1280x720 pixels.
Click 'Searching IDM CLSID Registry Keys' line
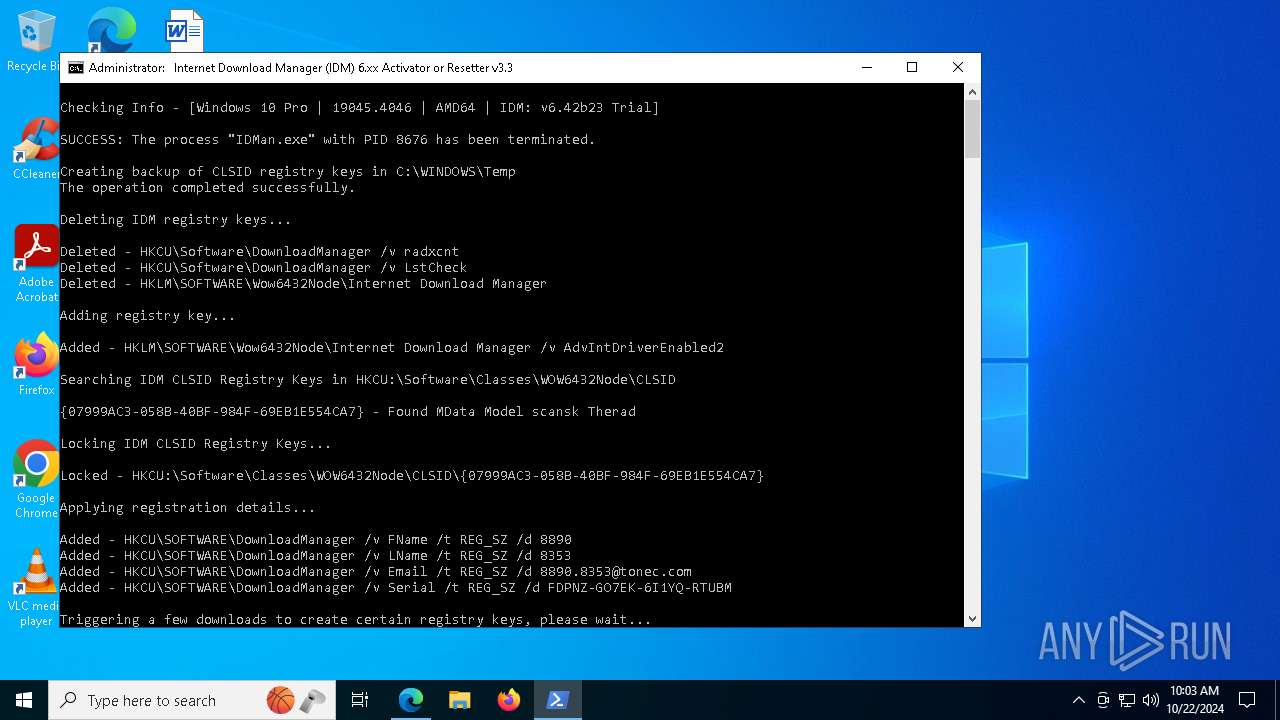(x=368, y=380)
